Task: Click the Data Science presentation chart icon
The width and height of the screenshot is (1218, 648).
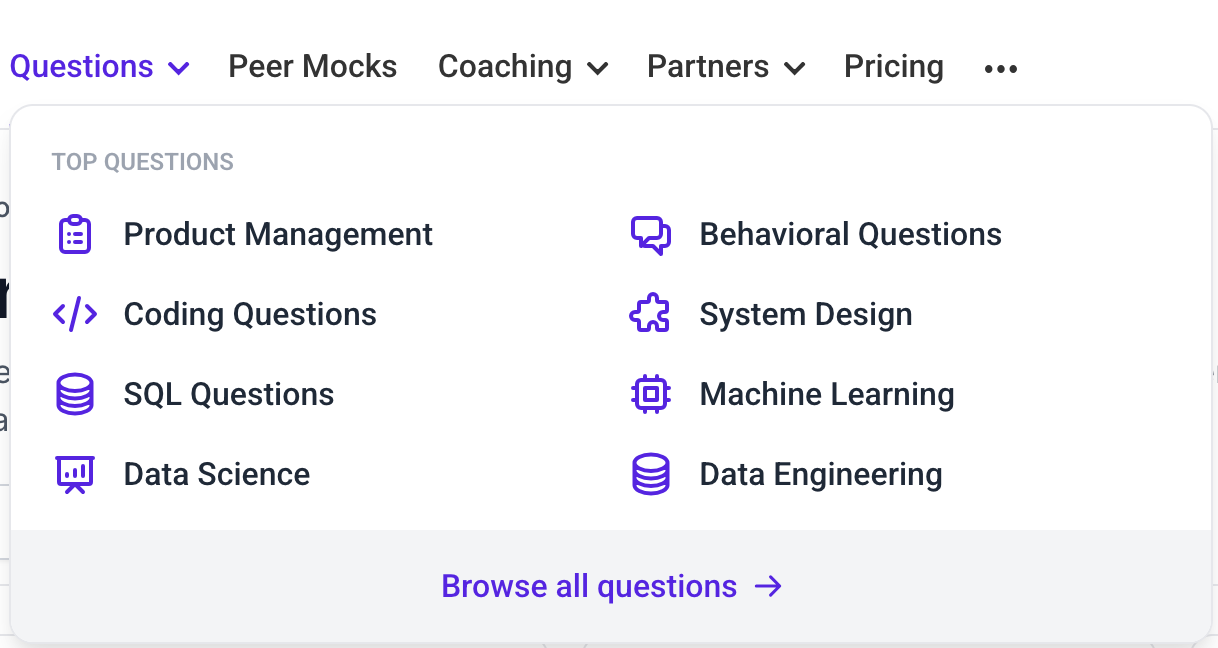Action: [75, 474]
